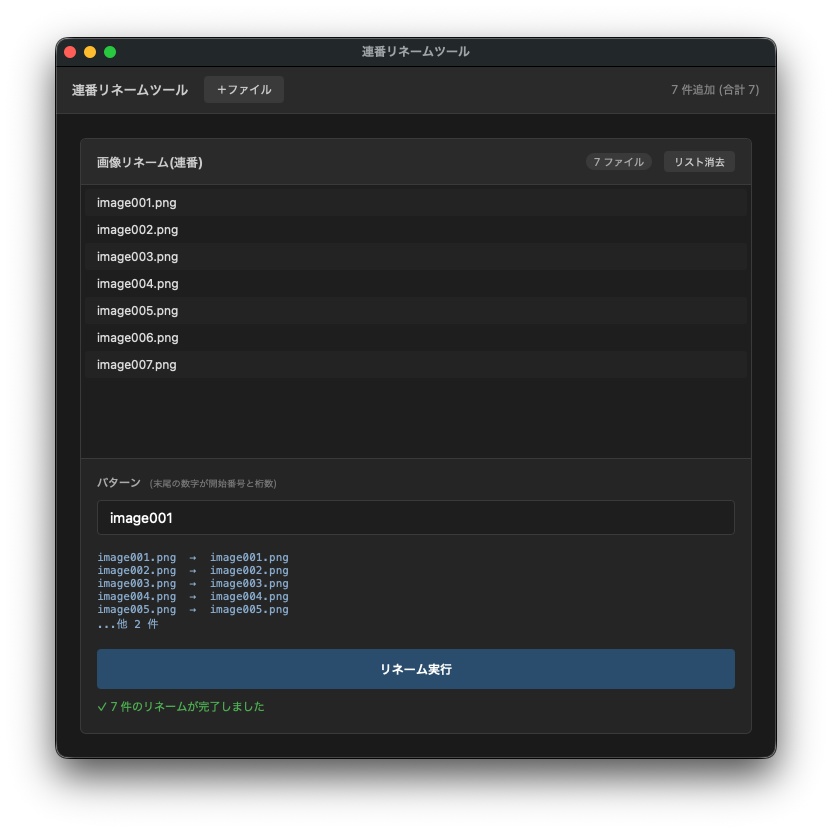Click the 画像リネーム(連番) panel heading
832x832 pixels.
(x=150, y=162)
